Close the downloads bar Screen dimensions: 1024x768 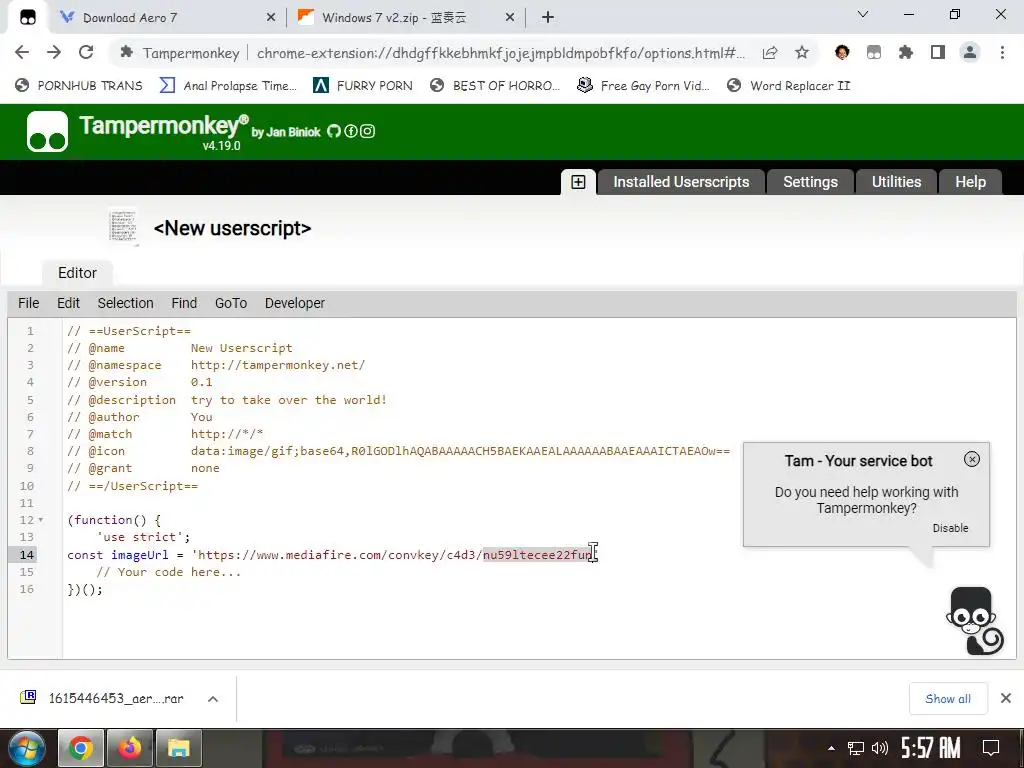[x=1006, y=699]
